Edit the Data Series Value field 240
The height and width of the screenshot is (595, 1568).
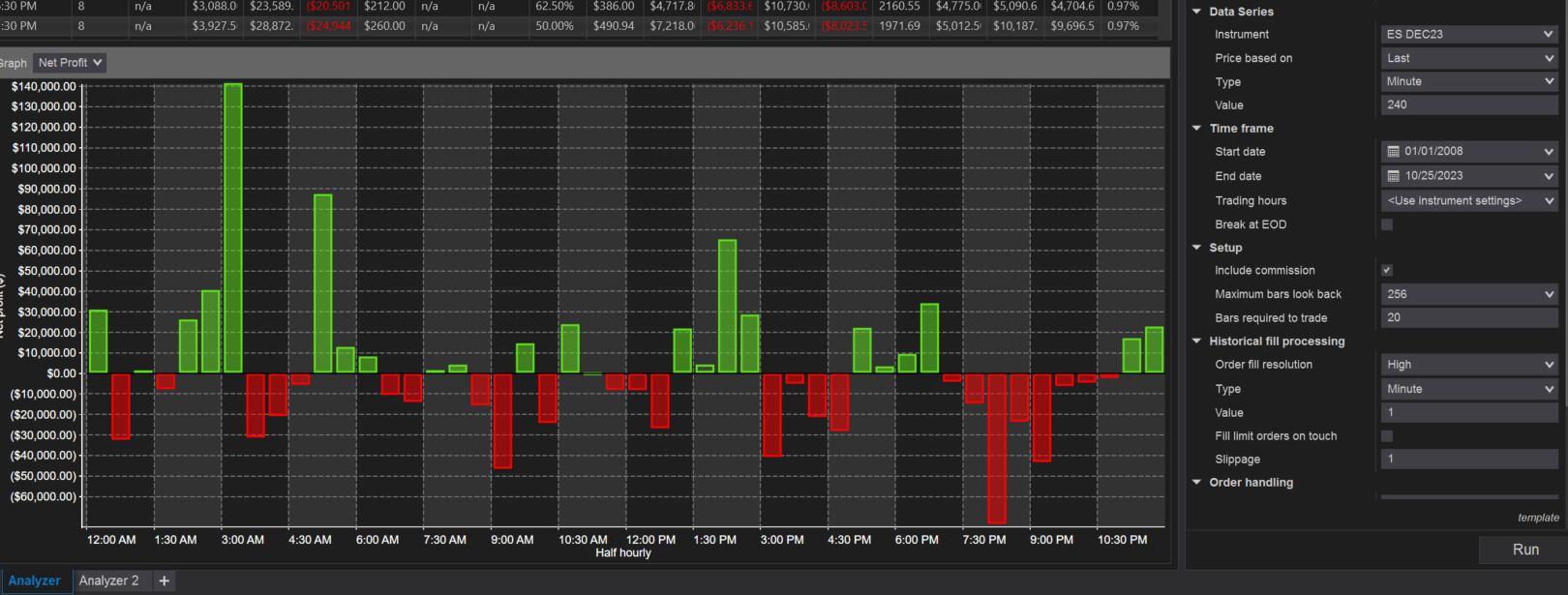1469,104
